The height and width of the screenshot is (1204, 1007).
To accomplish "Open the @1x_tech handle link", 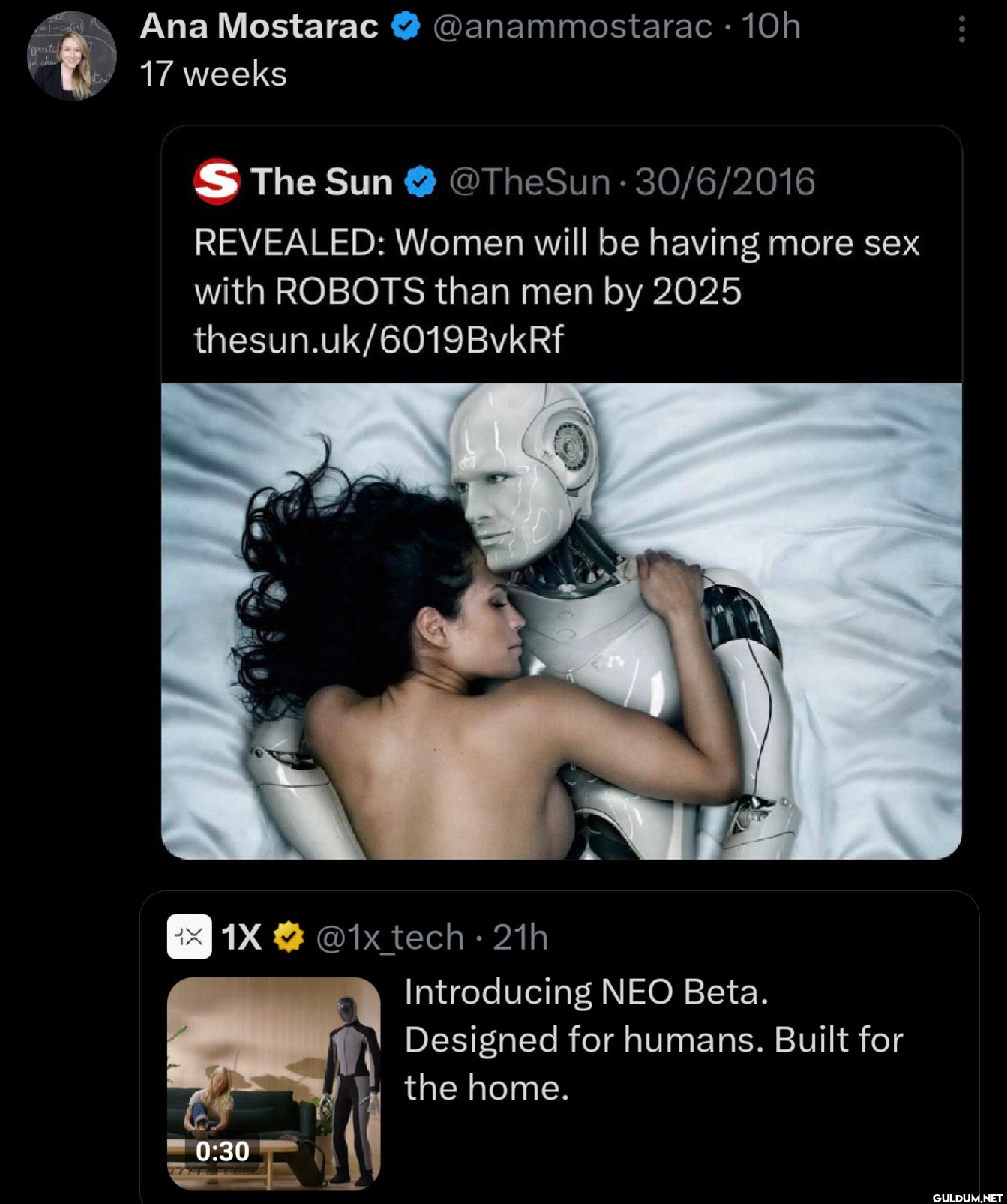I will tap(390, 938).
